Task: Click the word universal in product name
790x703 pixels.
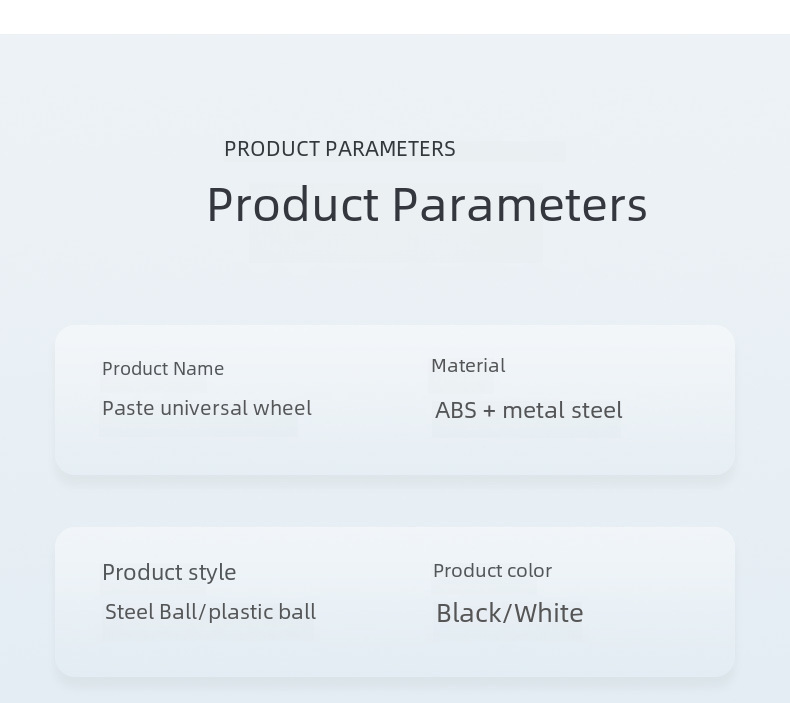Action: click(204, 408)
